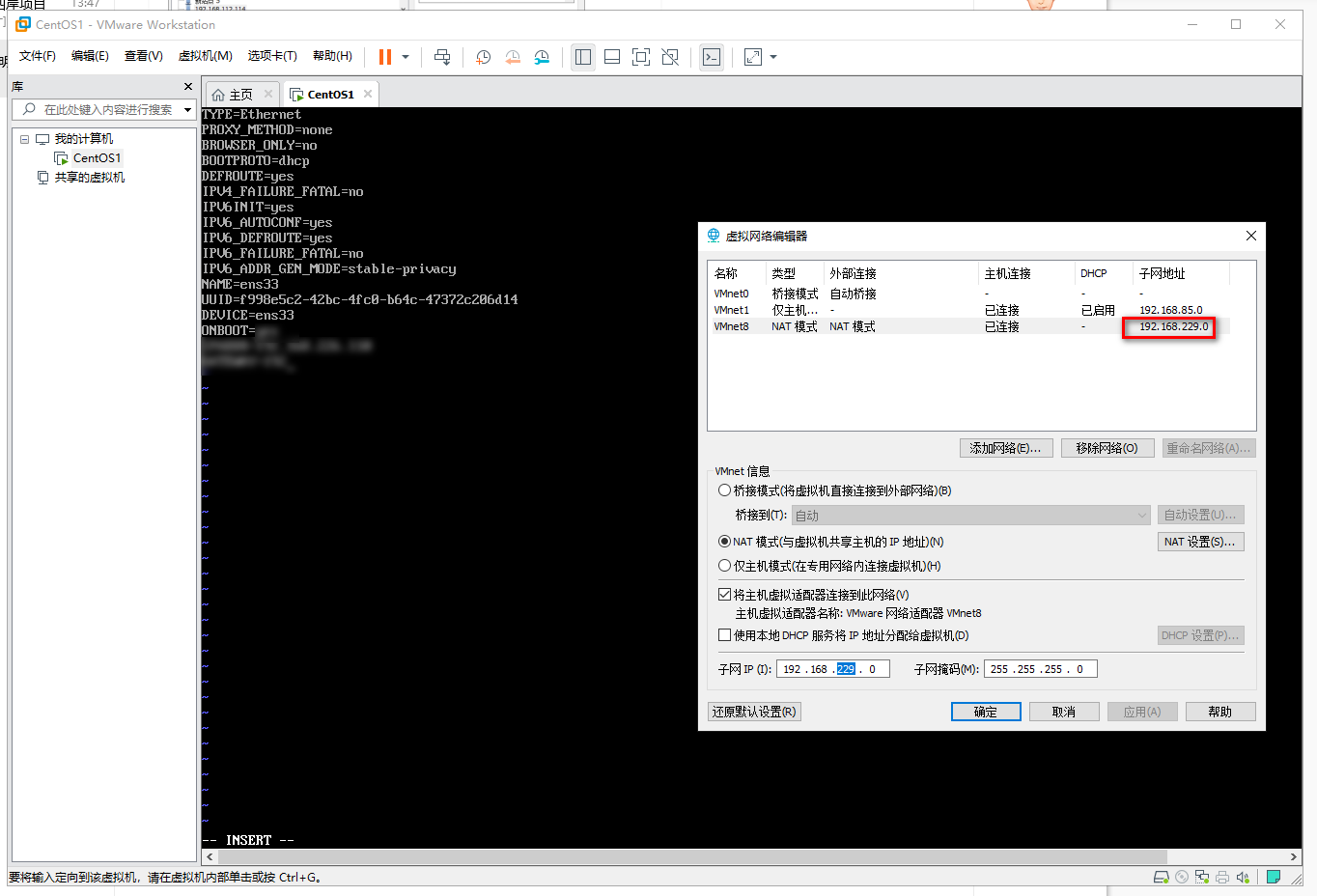Click the teal message log status icon
Screen dimensions: 1317x896
(1274, 878)
